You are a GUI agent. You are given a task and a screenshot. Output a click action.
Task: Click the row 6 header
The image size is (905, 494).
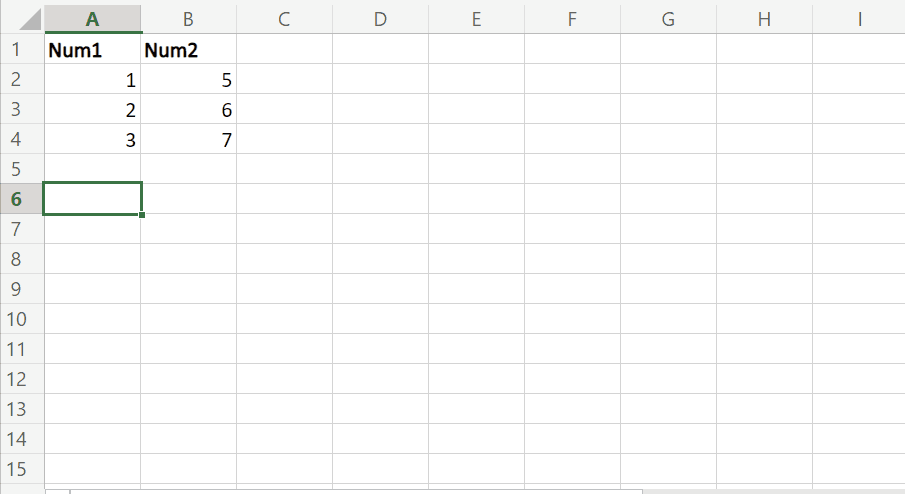15,199
